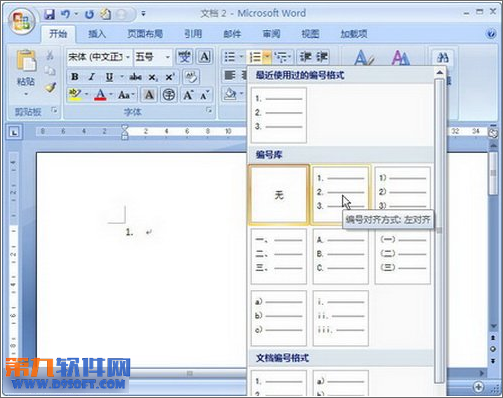Switch to the 视图 tab
503x398 pixels.
pos(310,34)
